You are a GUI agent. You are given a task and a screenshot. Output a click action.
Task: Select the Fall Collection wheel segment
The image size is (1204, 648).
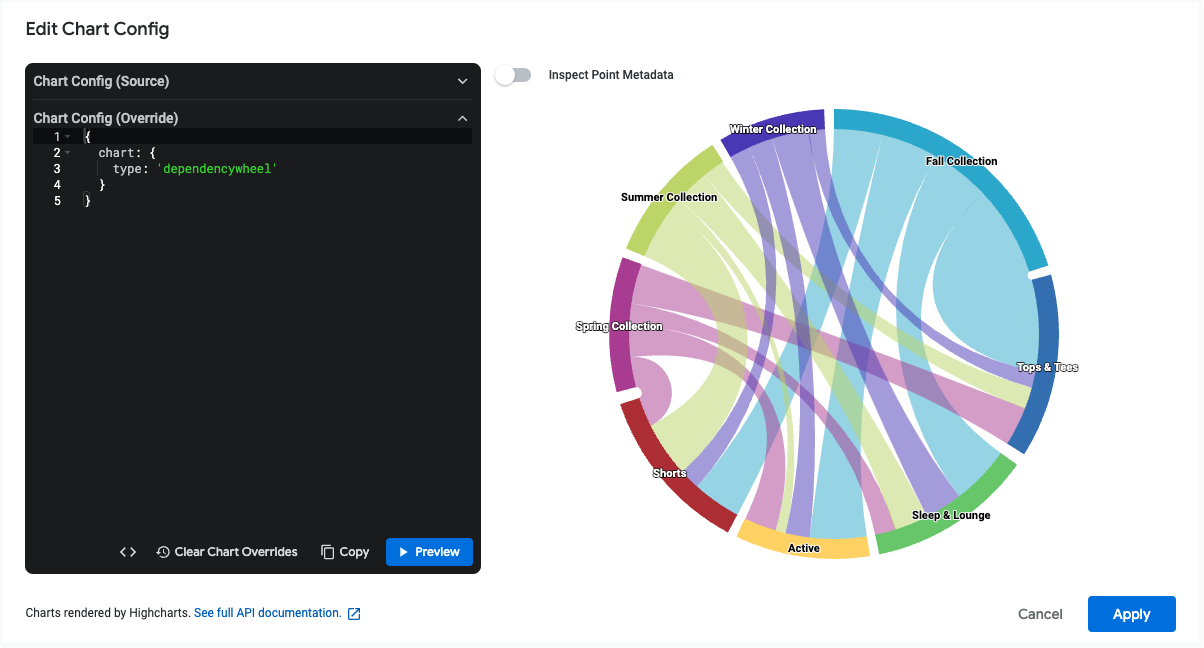point(960,160)
